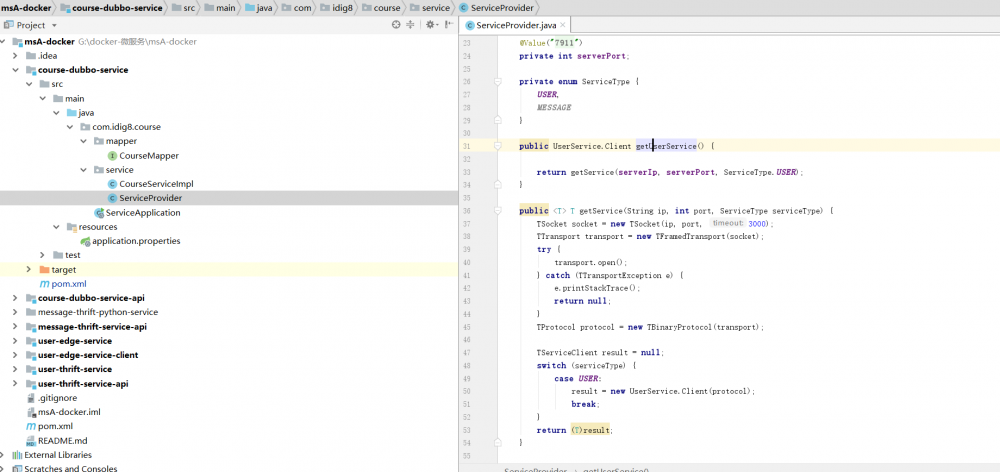Click the Collapse All icon in Project panel
This screenshot has width=1000, height=472.
411,24
